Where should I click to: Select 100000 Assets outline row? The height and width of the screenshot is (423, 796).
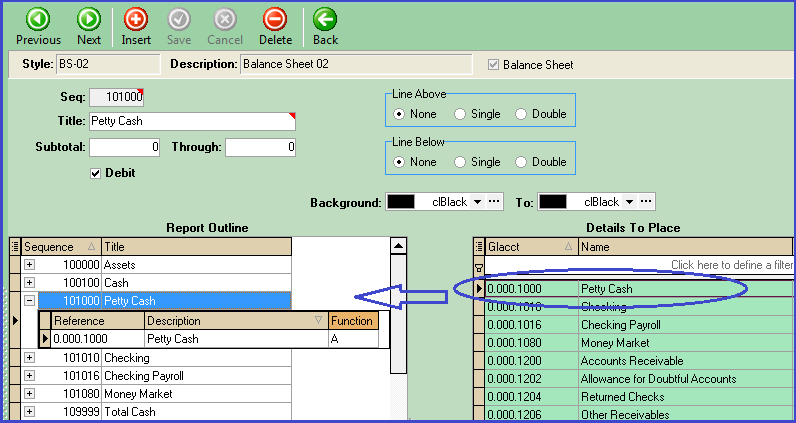(x=157, y=265)
